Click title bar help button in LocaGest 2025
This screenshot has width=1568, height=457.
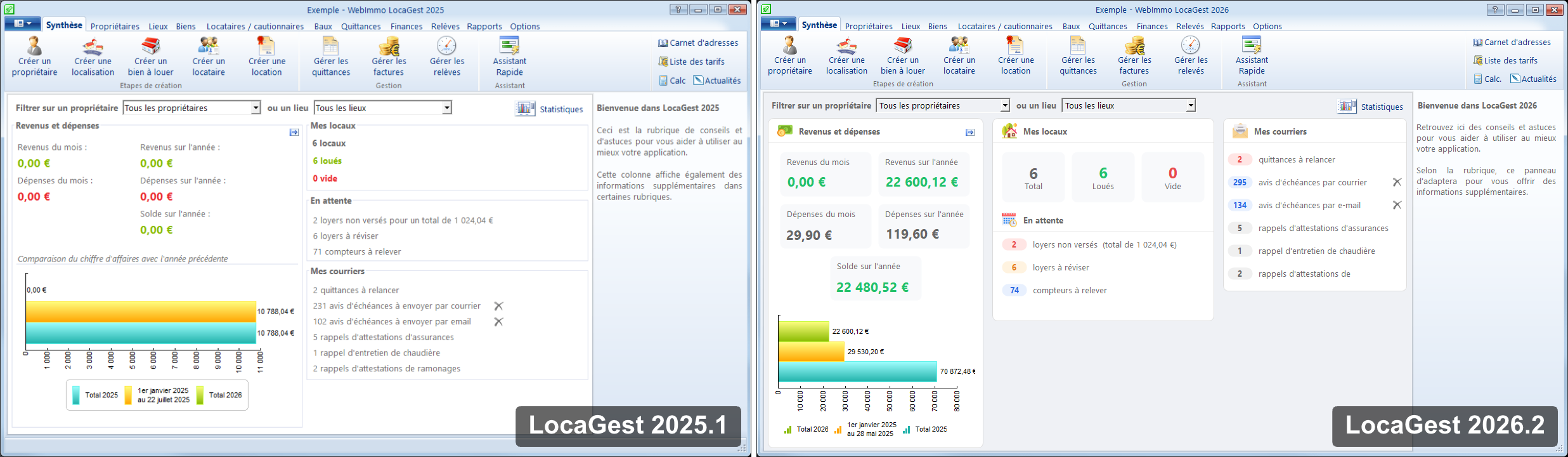click(678, 10)
